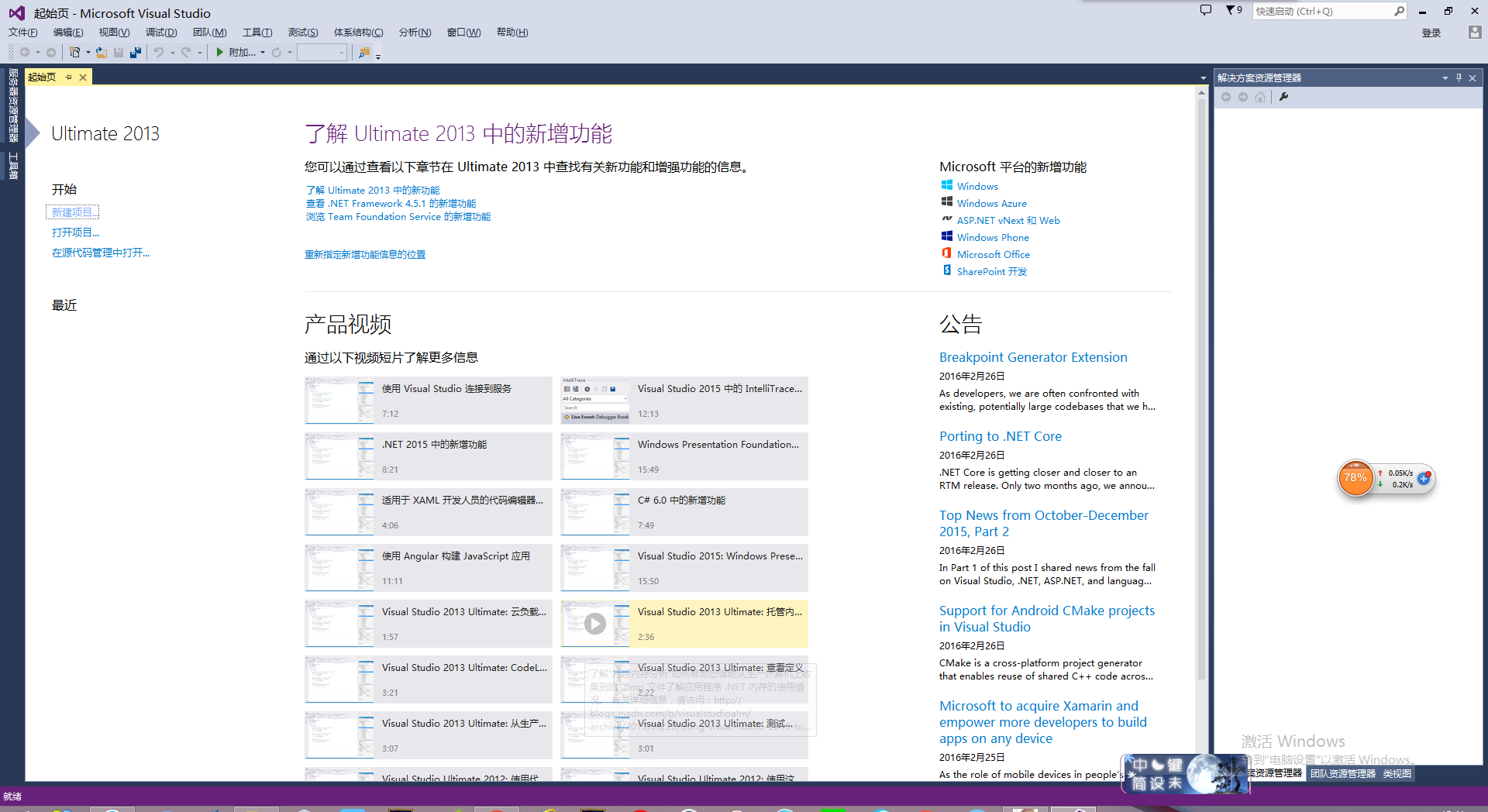Click the Find in Files toolbar icon
Image resolution: width=1488 pixels, height=812 pixels.
click(364, 53)
